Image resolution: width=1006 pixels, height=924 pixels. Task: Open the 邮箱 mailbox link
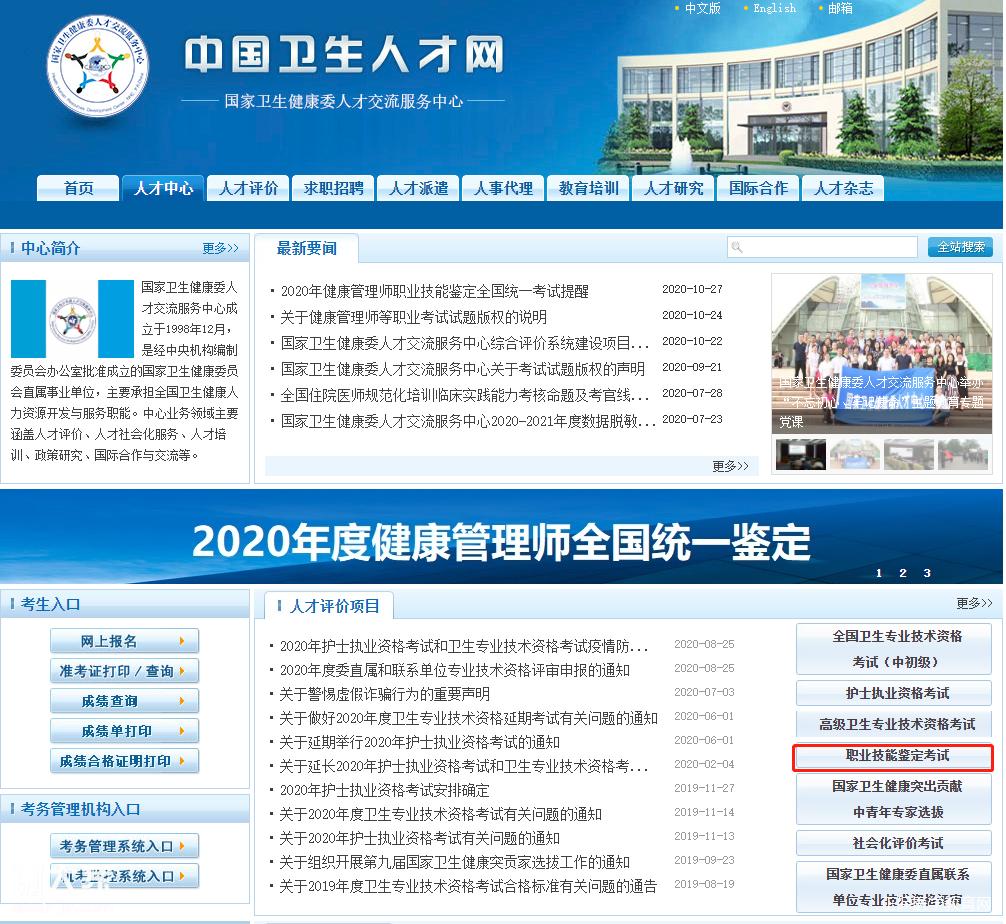click(x=840, y=8)
